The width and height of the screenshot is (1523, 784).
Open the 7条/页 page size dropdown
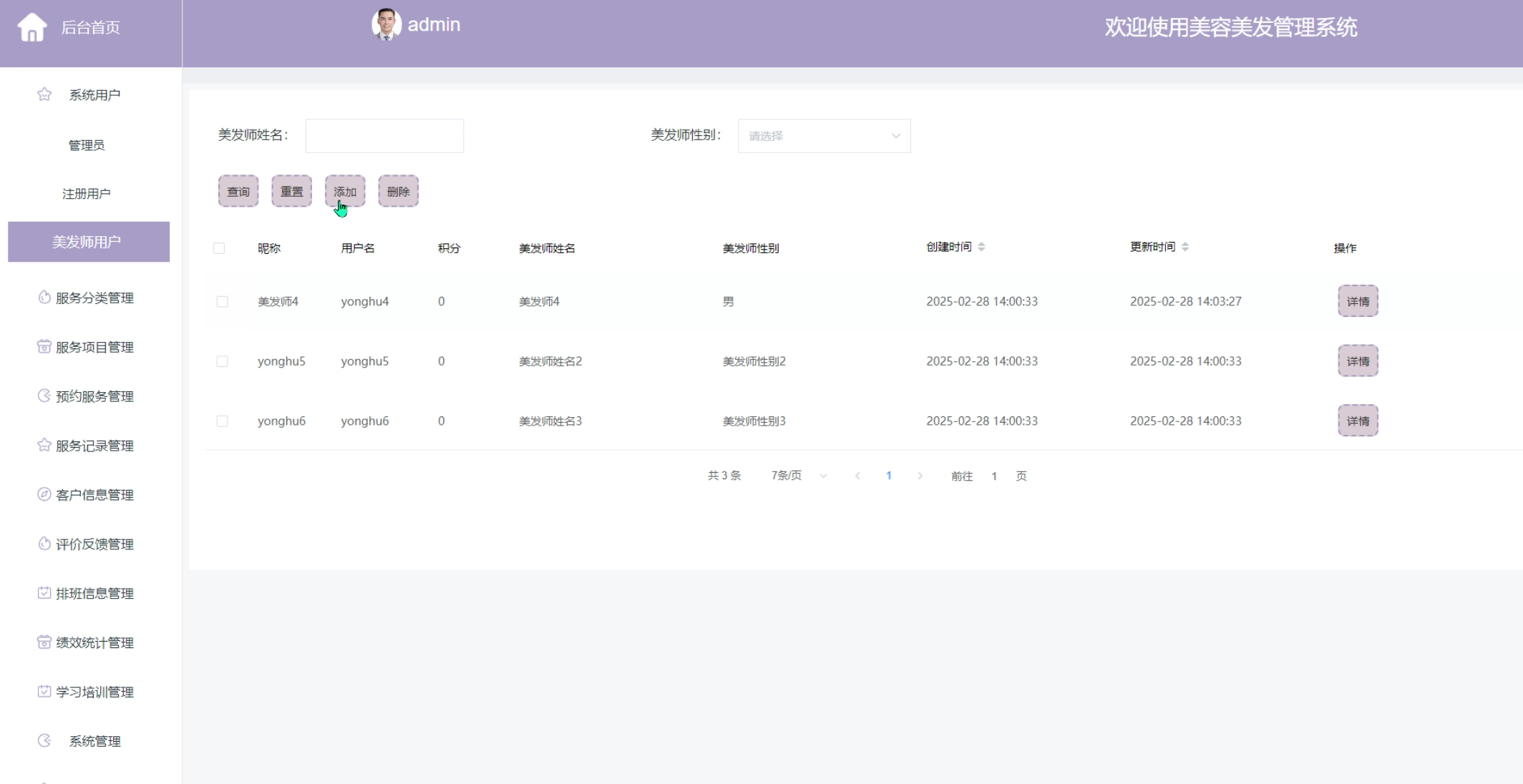pos(798,476)
